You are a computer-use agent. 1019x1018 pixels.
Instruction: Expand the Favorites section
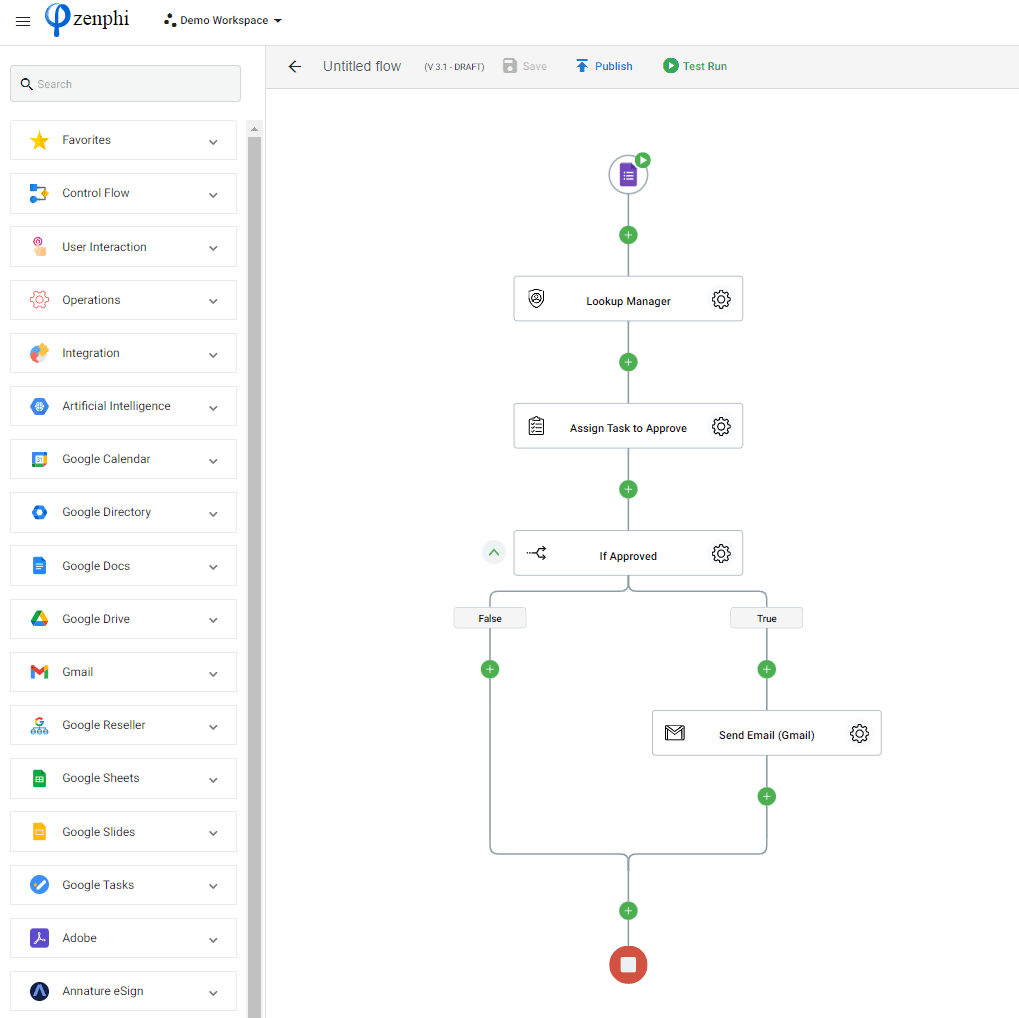click(123, 140)
